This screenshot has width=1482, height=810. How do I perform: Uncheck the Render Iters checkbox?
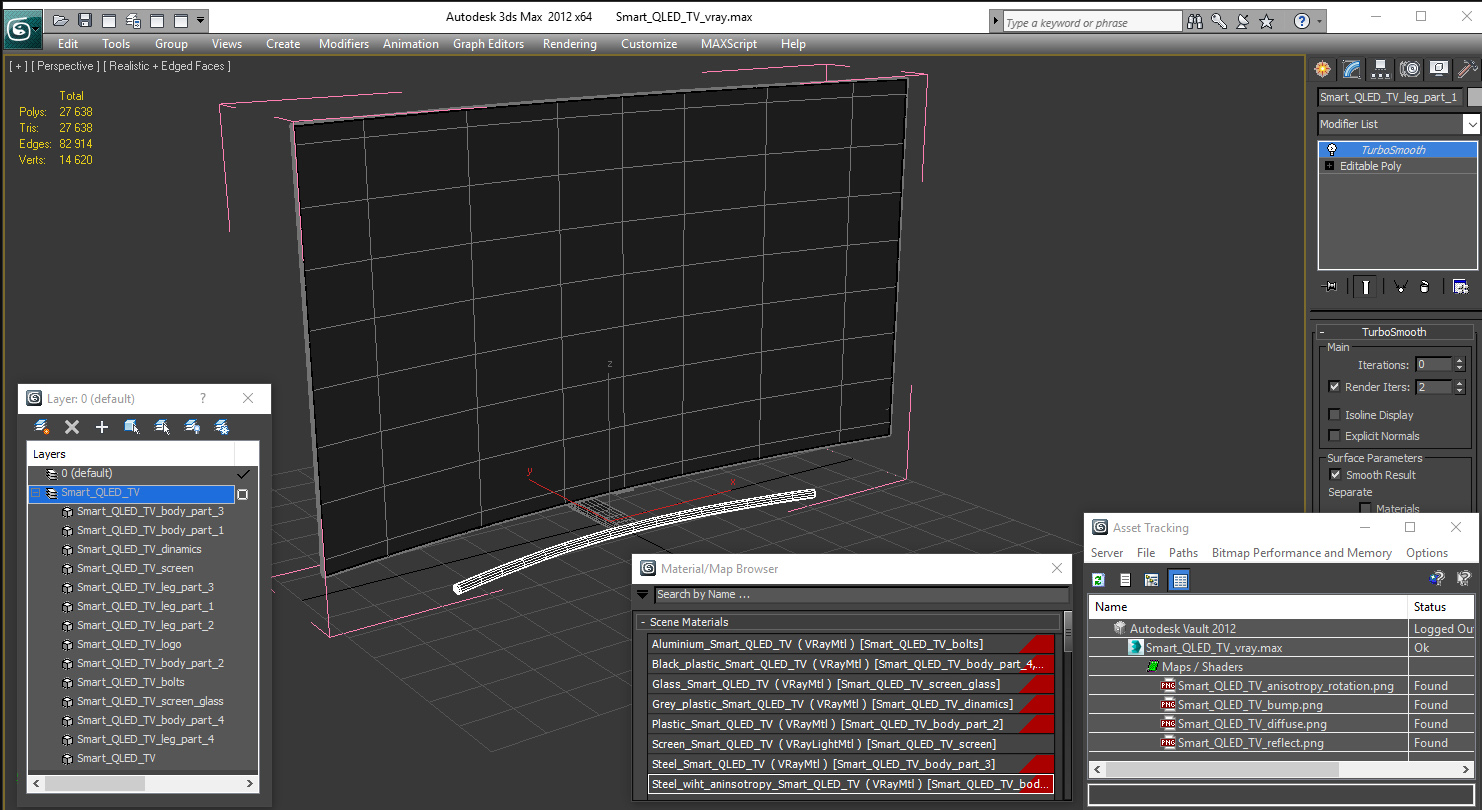click(1335, 387)
